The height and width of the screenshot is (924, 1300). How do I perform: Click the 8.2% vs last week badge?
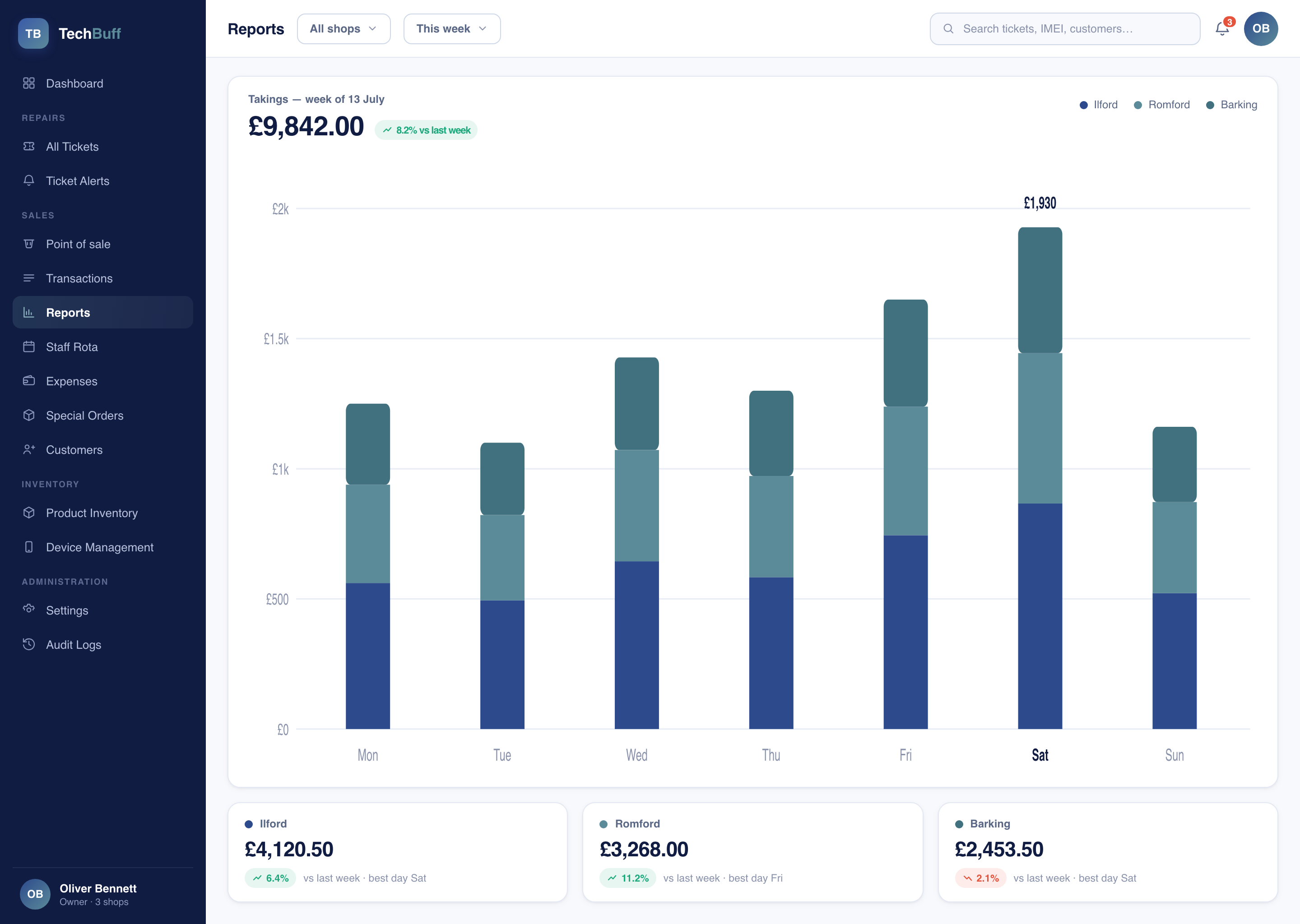426,130
